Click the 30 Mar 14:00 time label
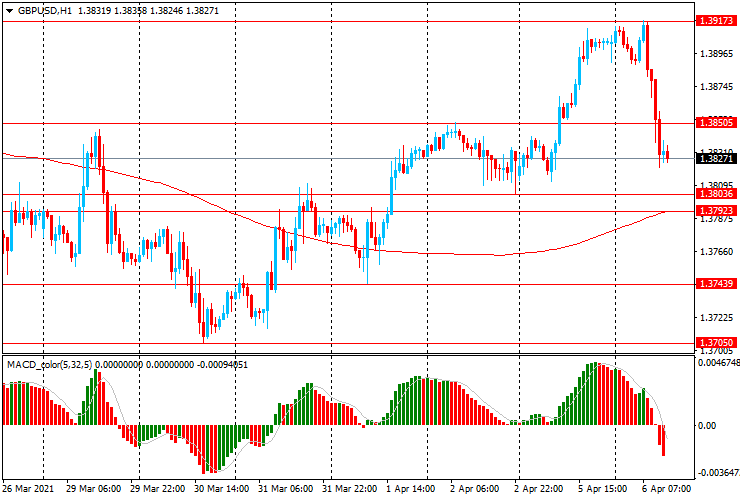 pos(222,488)
